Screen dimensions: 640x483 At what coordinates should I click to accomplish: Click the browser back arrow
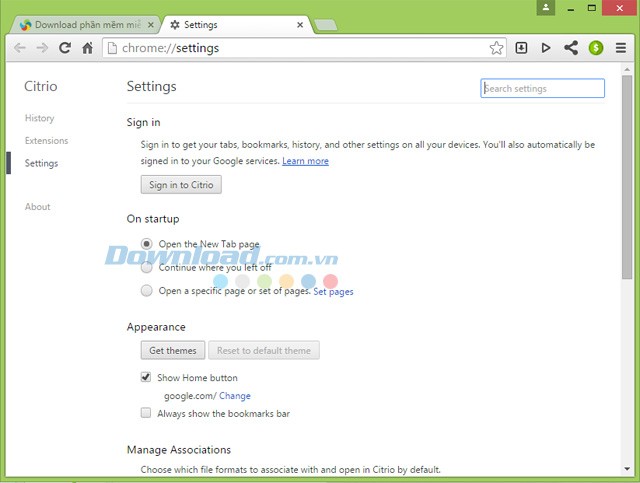tap(20, 47)
